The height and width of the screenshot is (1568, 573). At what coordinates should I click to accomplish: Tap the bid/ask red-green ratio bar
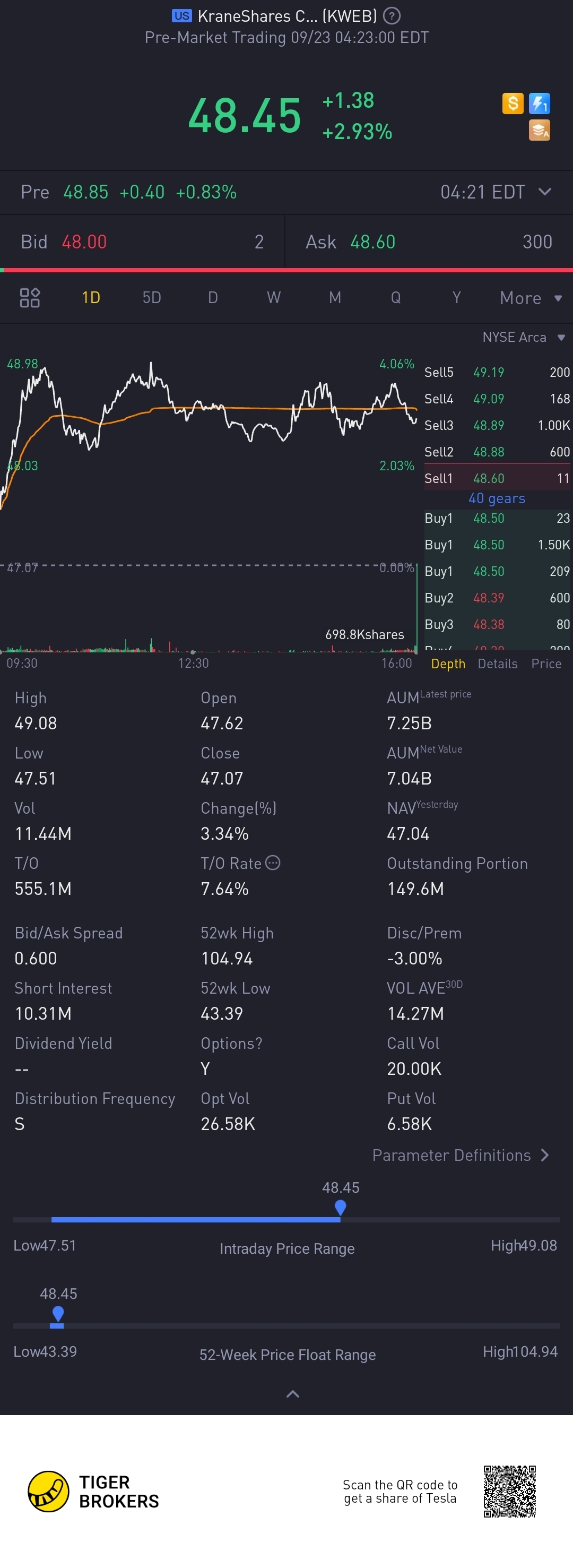286,270
